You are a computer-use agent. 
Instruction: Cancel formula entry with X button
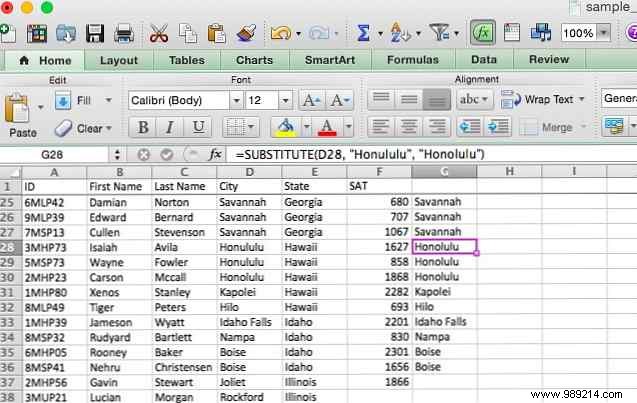(x=143, y=154)
